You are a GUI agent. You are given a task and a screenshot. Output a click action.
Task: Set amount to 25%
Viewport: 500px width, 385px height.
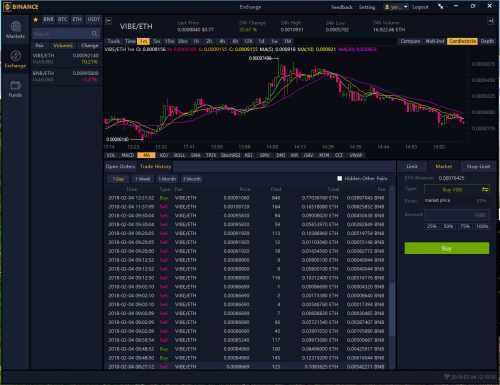coord(432,226)
